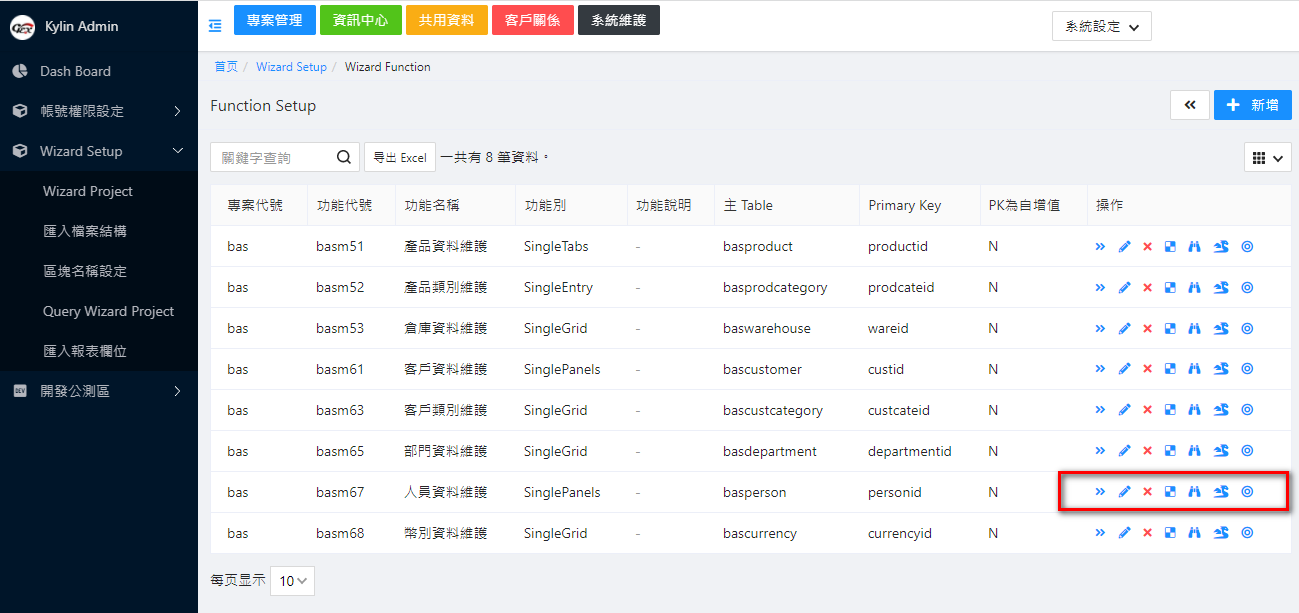Image resolution: width=1299 pixels, height=613 pixels.
Task: Click the search magnifier icon
Action: [343, 157]
